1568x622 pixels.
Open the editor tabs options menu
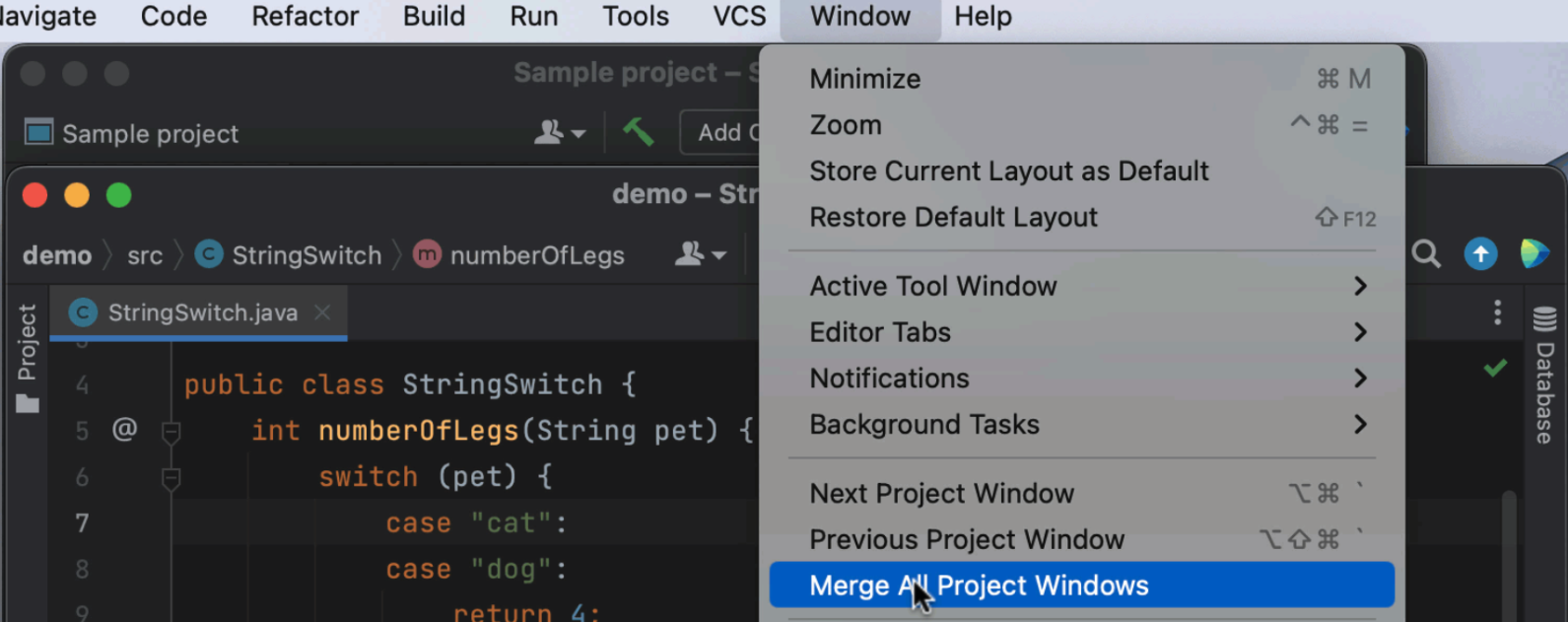1497,312
